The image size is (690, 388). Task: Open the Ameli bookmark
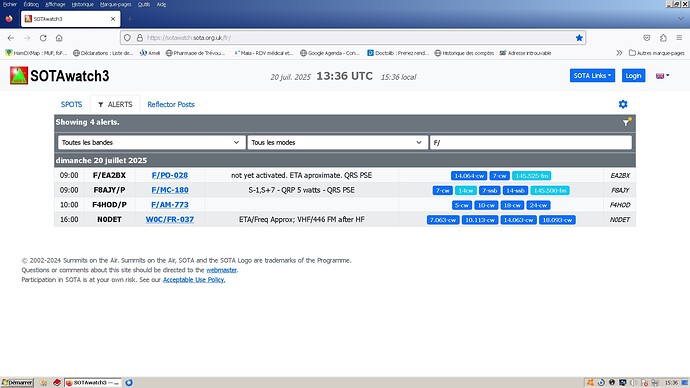click(x=150, y=53)
